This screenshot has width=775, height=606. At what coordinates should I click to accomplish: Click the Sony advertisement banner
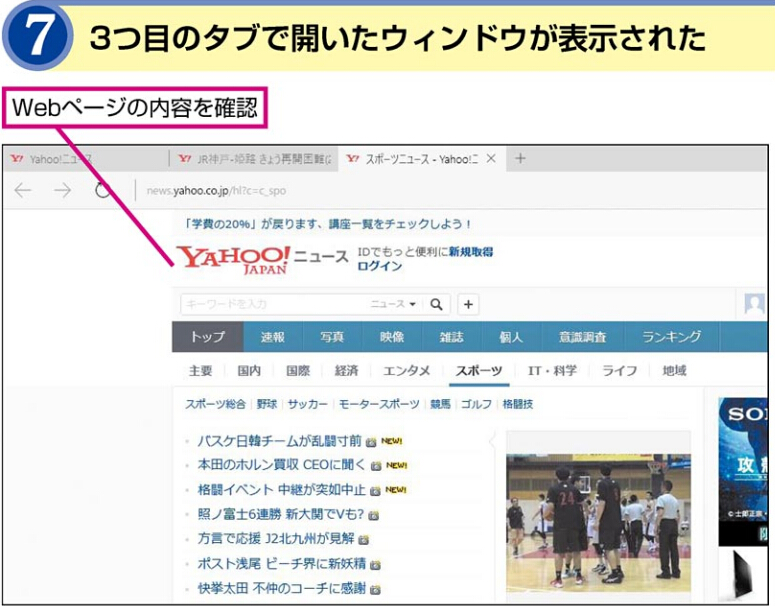click(x=743, y=472)
